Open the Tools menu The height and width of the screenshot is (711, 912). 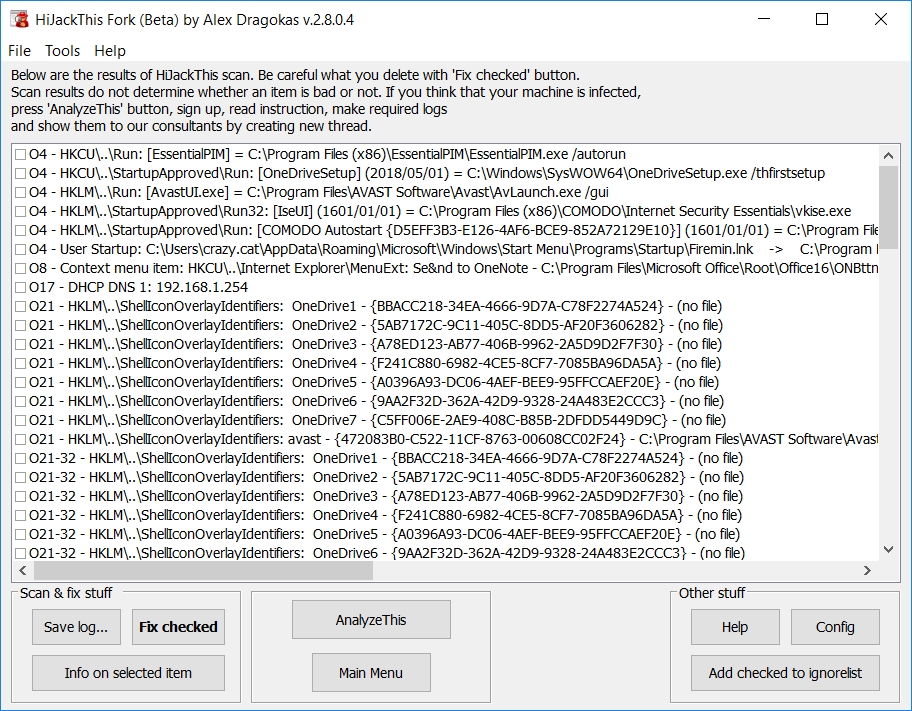coord(62,51)
